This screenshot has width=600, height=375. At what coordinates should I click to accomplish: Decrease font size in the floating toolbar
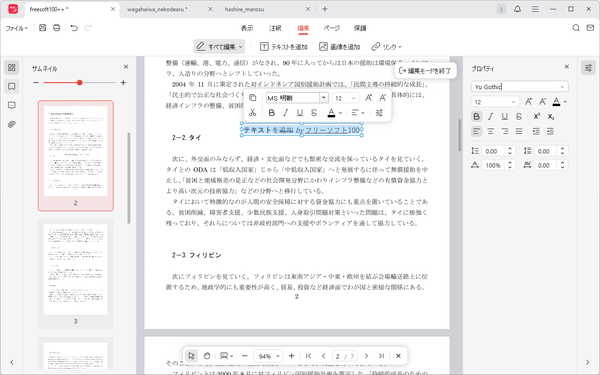click(x=382, y=98)
